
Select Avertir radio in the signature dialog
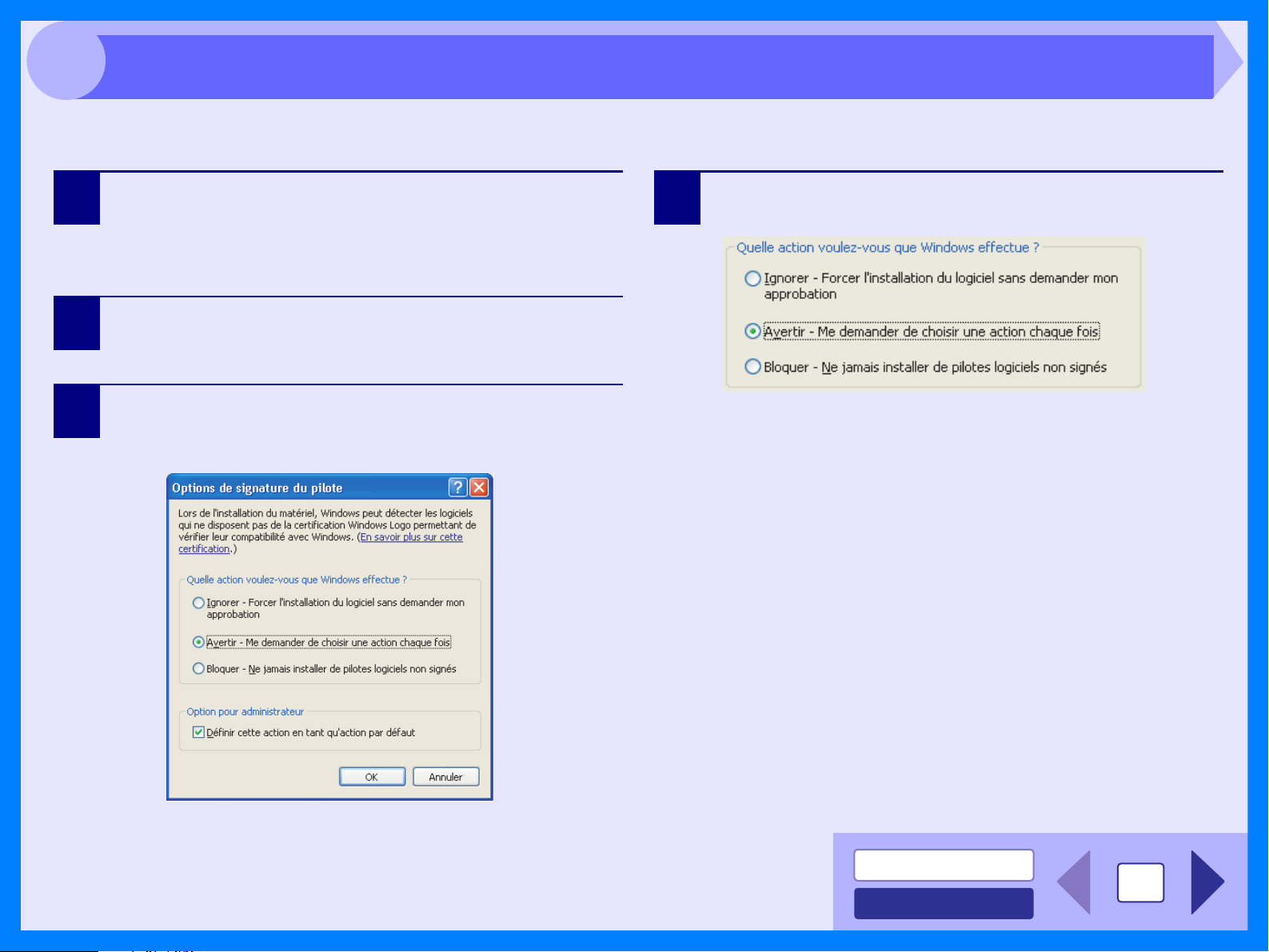[198, 642]
